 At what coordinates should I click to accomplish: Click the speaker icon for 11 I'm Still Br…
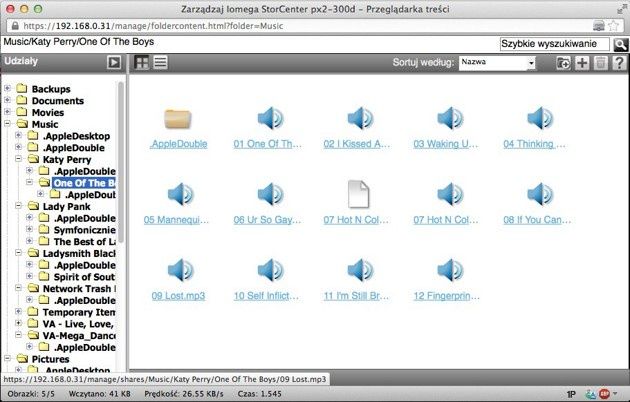coord(360,270)
